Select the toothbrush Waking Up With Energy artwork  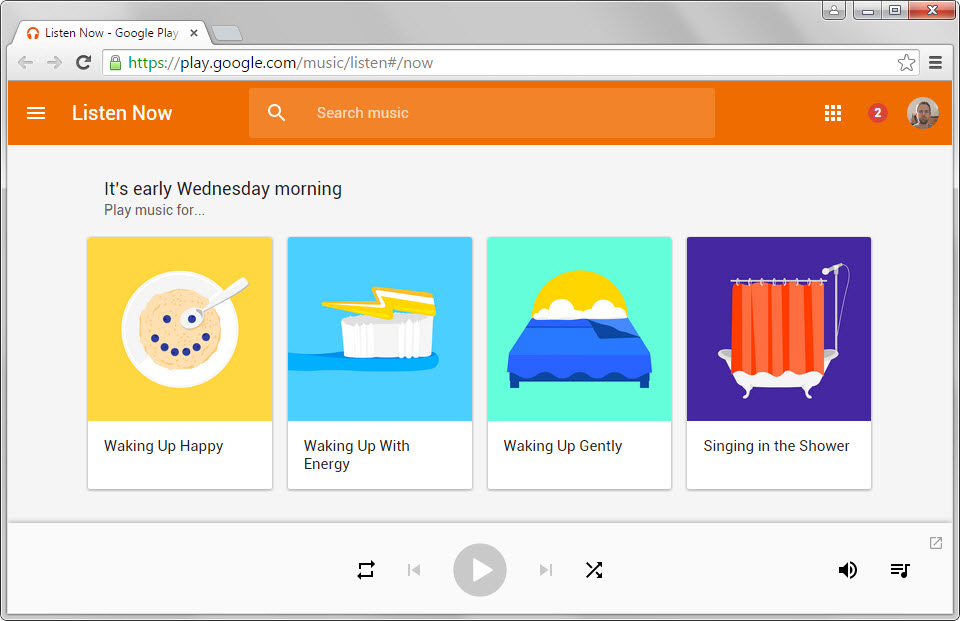coord(380,329)
